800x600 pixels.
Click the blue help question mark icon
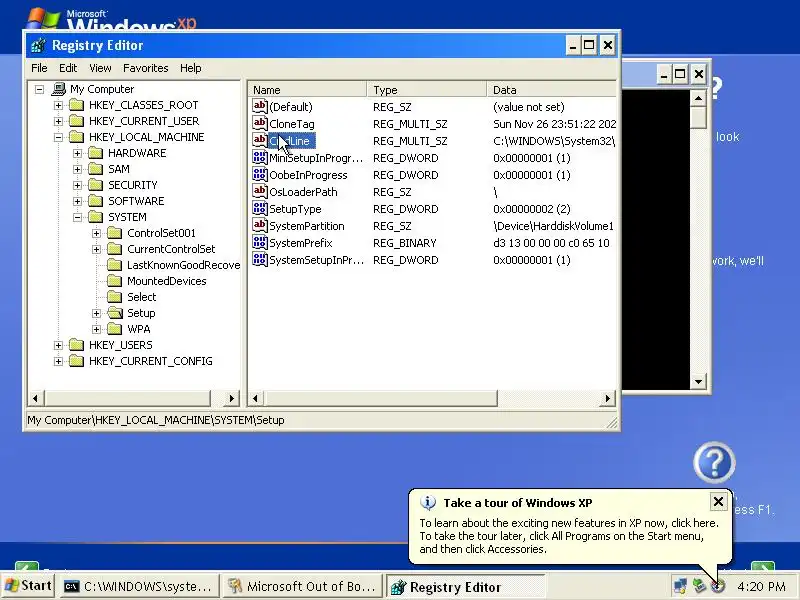pyautogui.click(x=714, y=462)
